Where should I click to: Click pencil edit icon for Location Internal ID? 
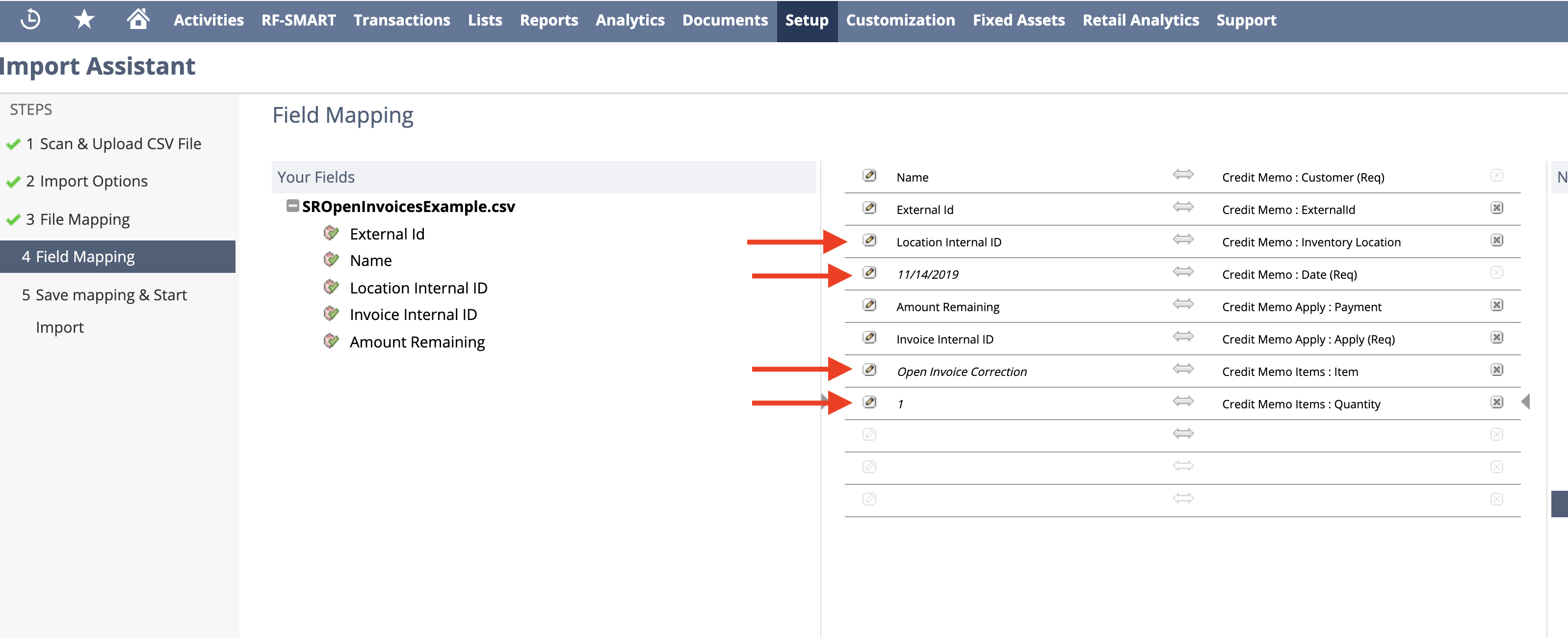click(x=870, y=240)
